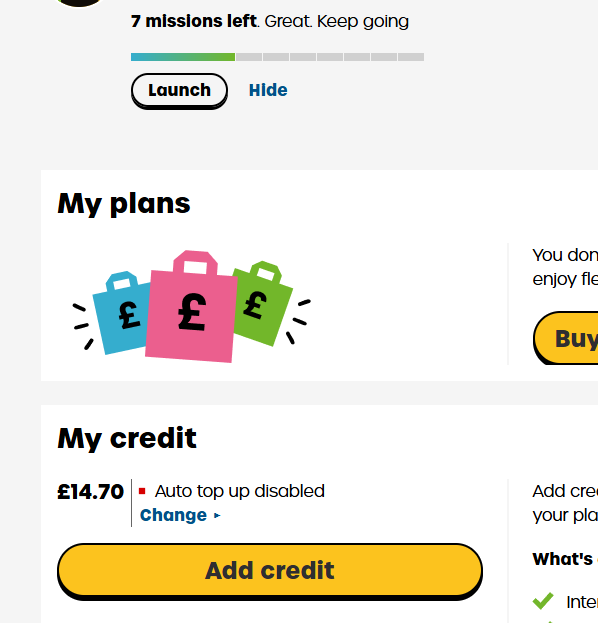Click the 7 missions left text
The image size is (598, 623).
point(194,21)
